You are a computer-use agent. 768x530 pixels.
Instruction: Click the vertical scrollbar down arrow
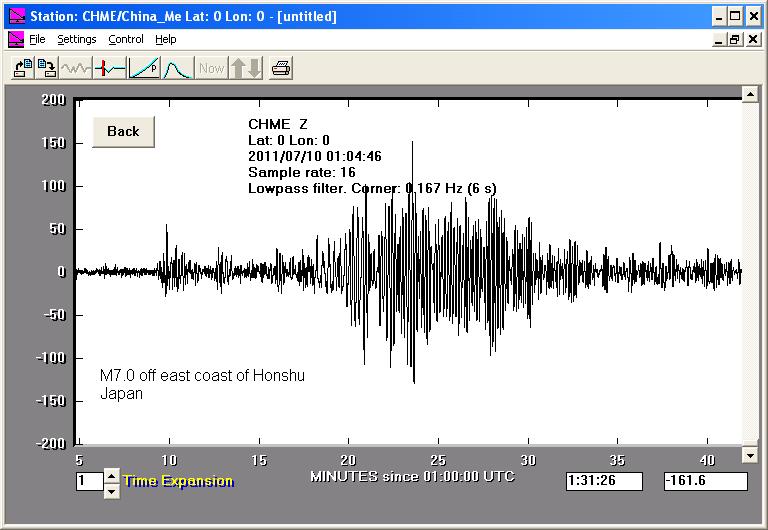pos(750,456)
